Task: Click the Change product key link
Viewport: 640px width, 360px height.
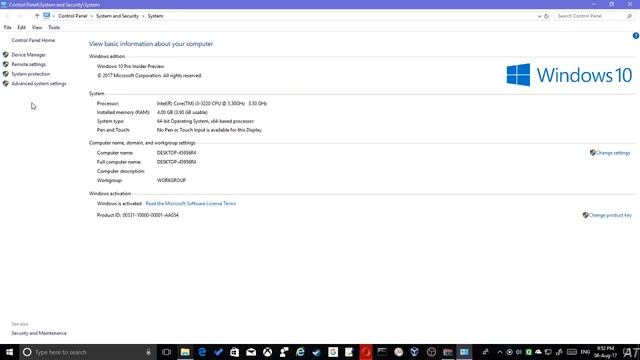Action: point(610,215)
